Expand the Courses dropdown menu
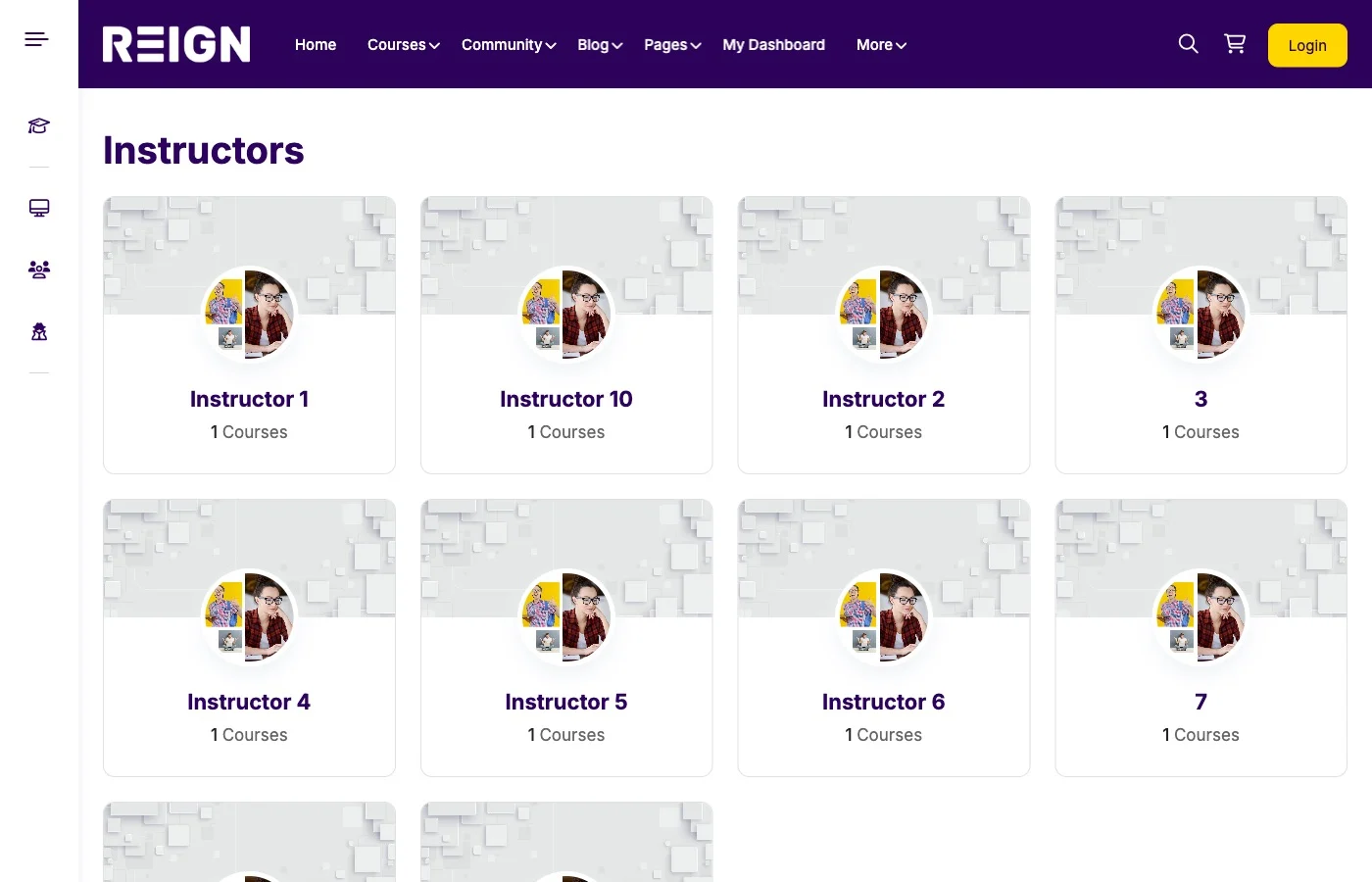1372x882 pixels. 404,45
